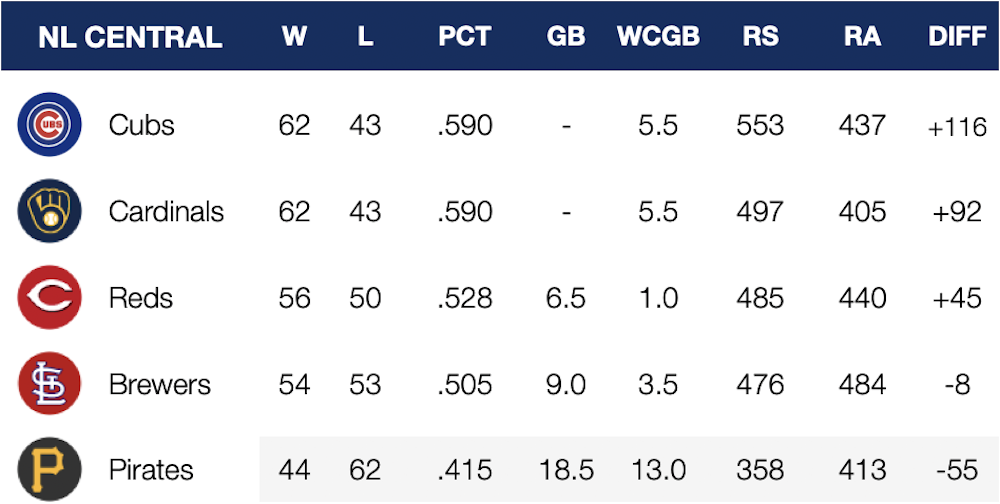
Task: Click the DIFF column header
Action: pos(957,37)
